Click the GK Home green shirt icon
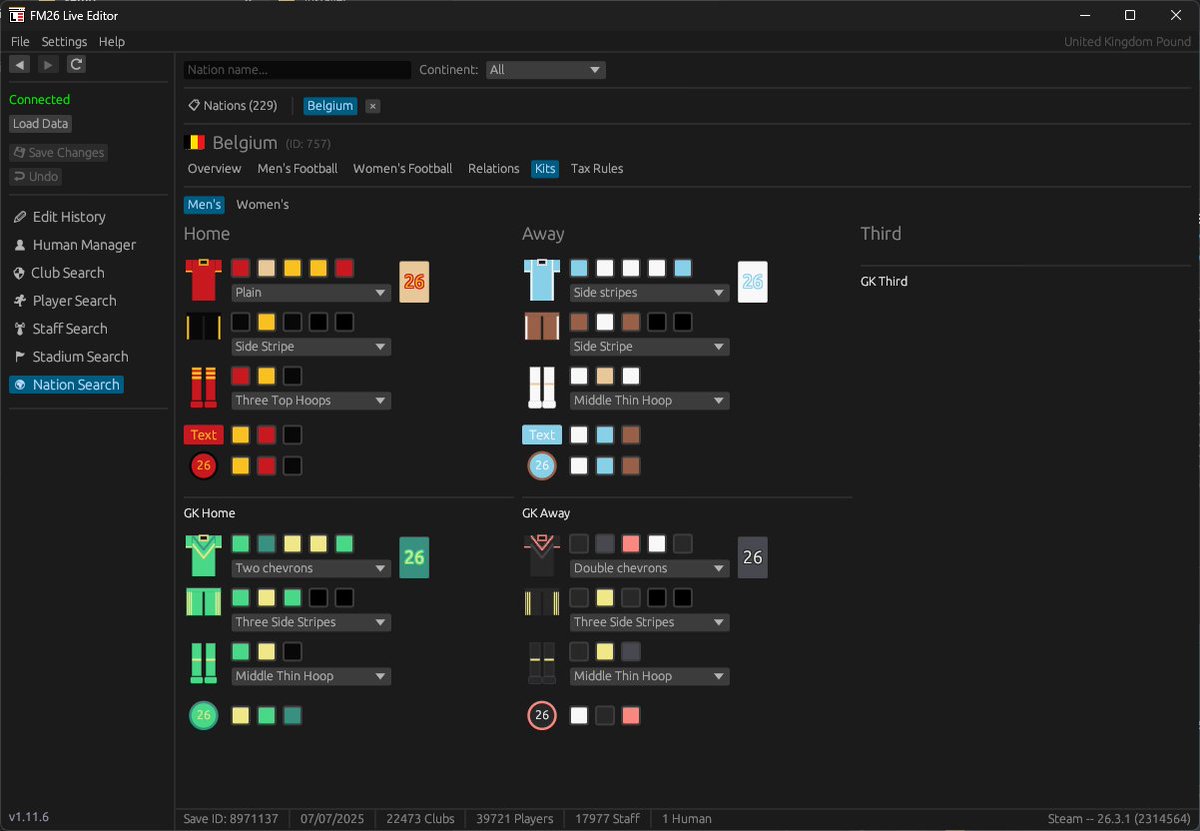The width and height of the screenshot is (1200, 831). point(203,556)
